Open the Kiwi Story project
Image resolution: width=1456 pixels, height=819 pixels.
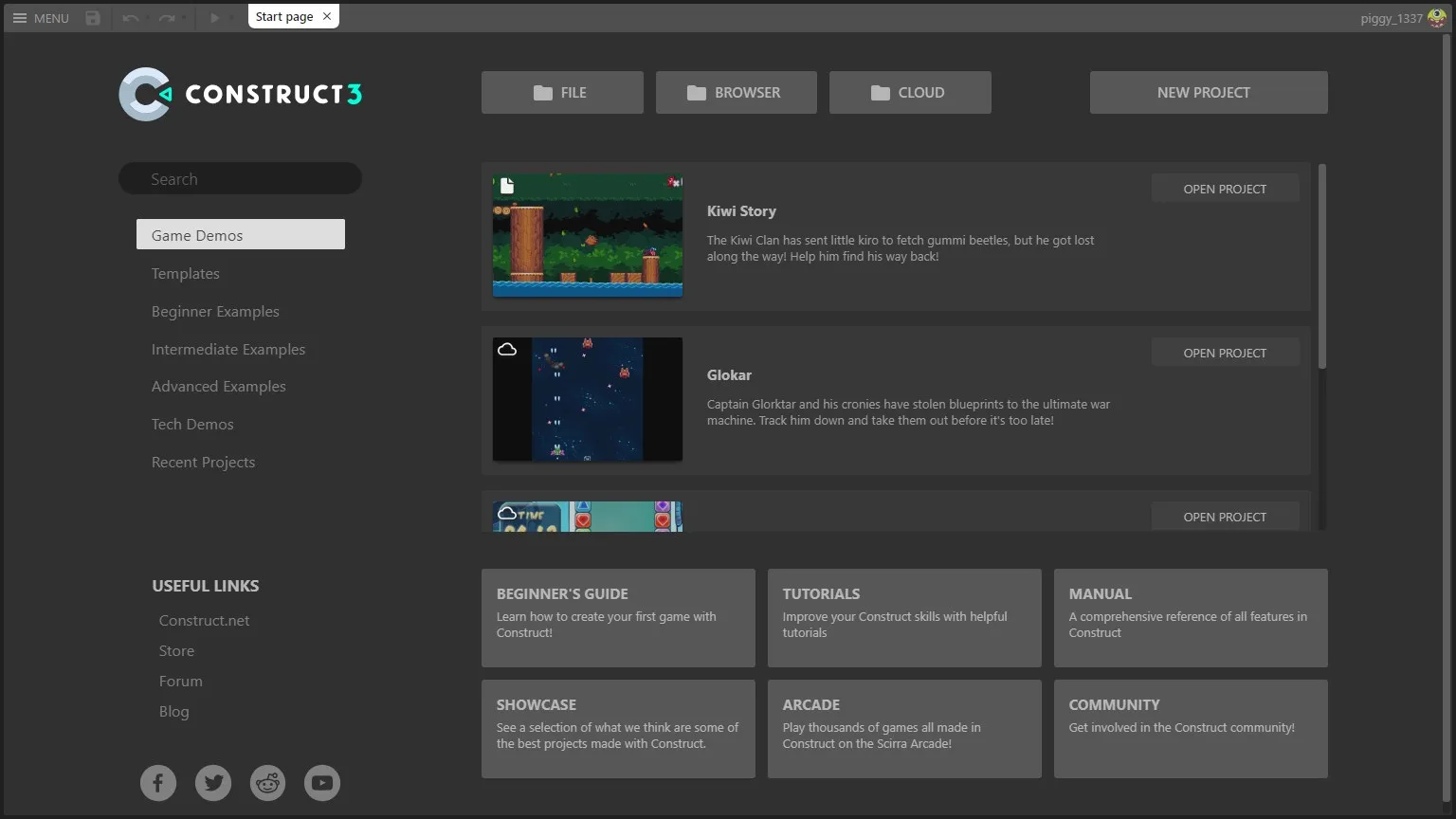[1225, 189]
